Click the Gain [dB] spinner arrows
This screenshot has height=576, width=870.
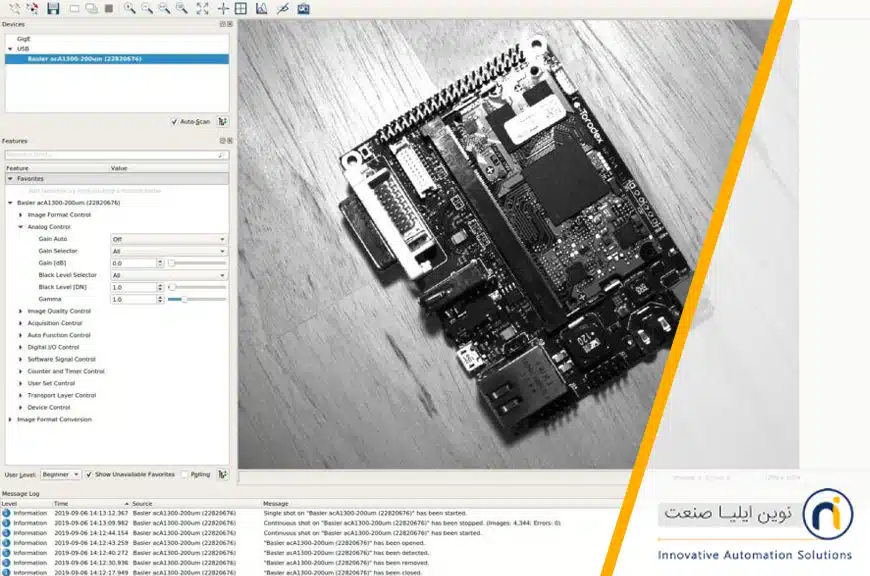tap(160, 263)
